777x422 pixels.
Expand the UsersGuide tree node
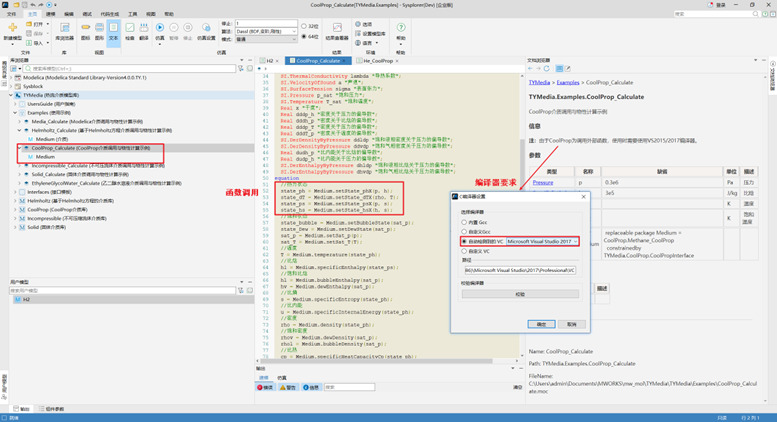tap(15, 104)
